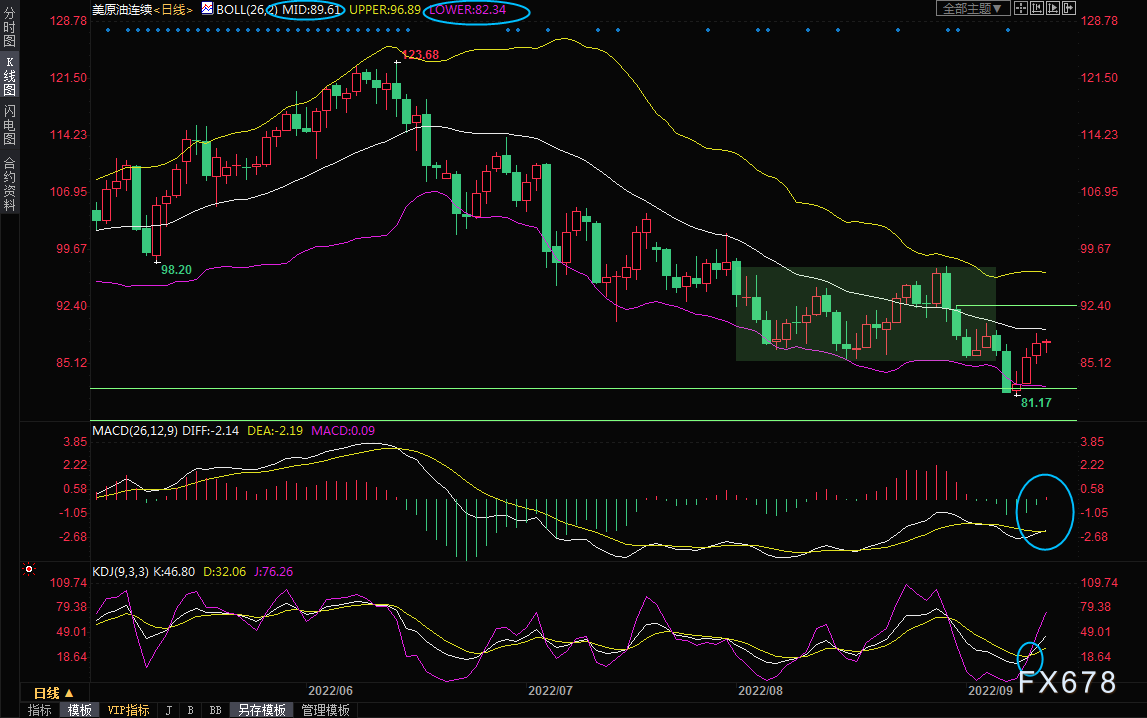1147x718 pixels.
Task: Click the 2022/08 date marker on timeline
Action: [761, 691]
